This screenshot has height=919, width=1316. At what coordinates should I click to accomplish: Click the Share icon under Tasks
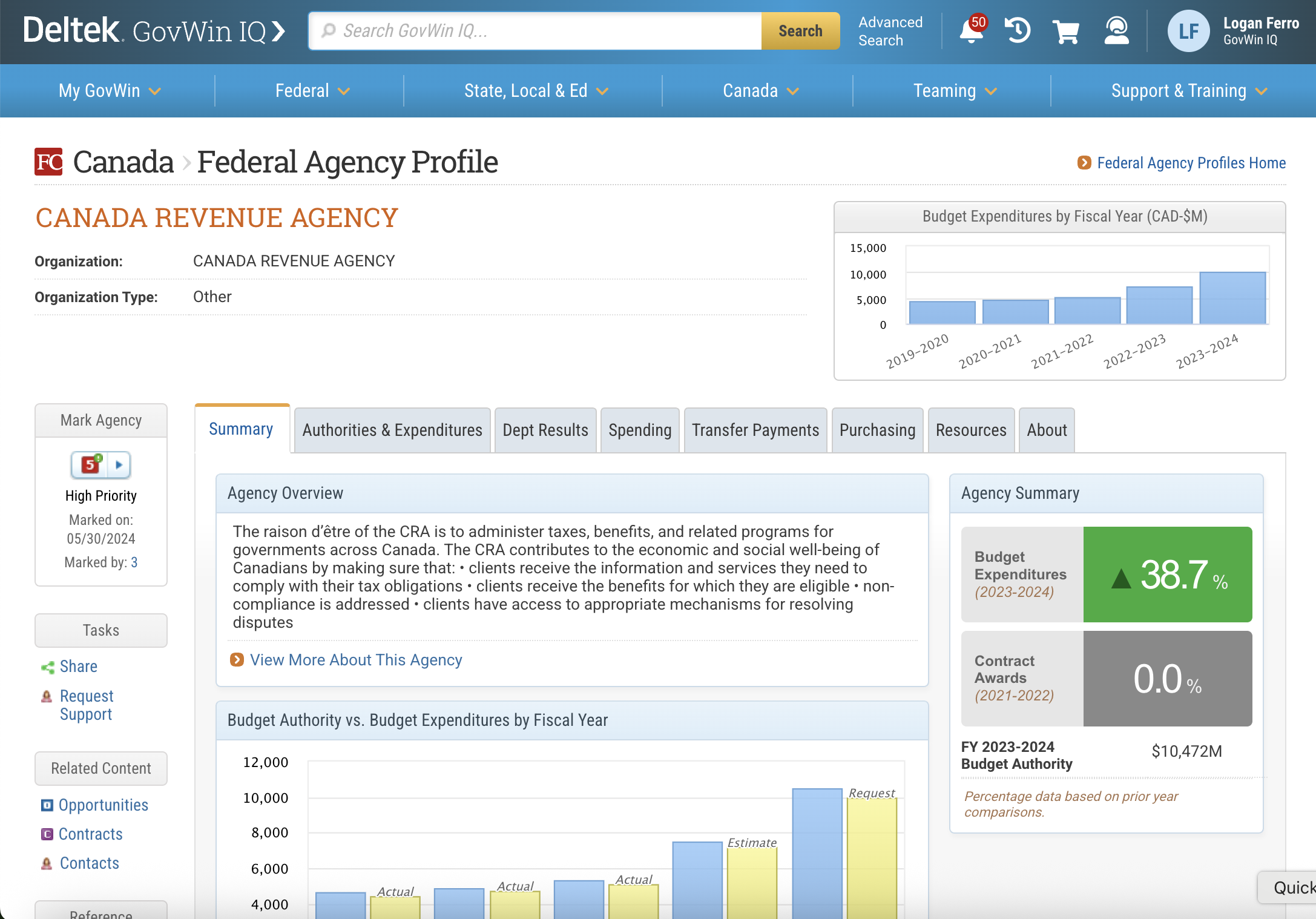(x=47, y=667)
